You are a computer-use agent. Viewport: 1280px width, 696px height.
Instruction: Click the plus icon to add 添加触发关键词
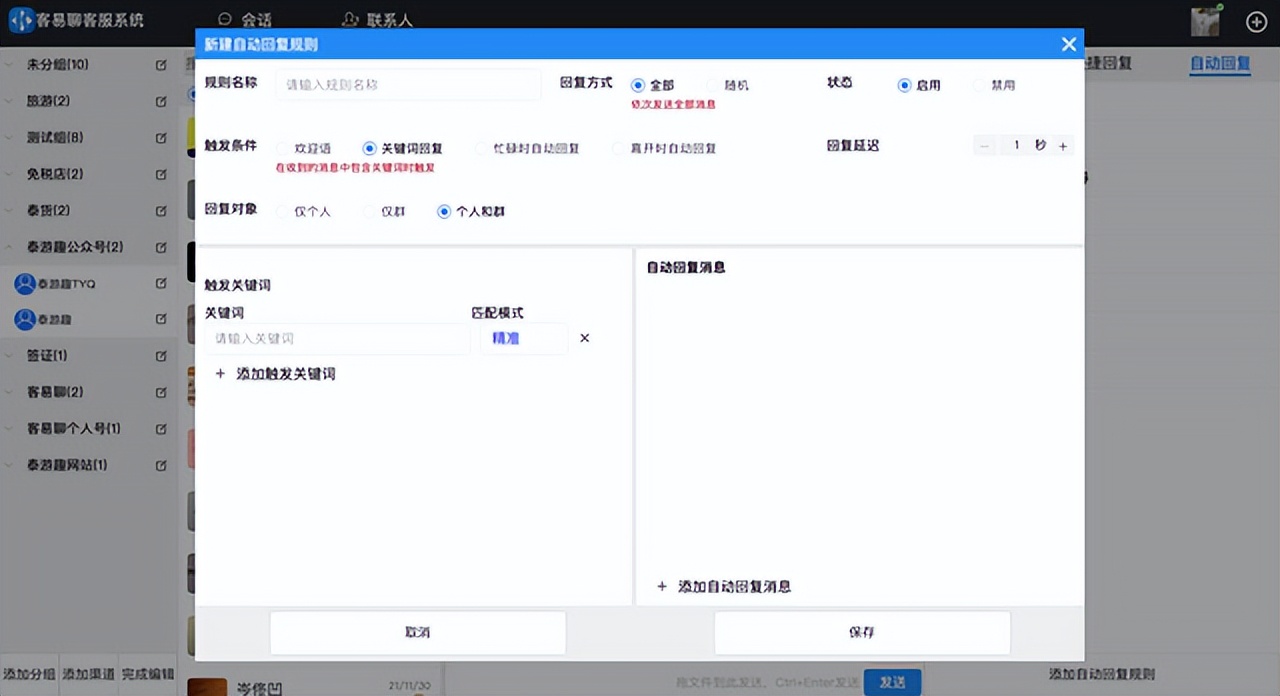[220, 374]
